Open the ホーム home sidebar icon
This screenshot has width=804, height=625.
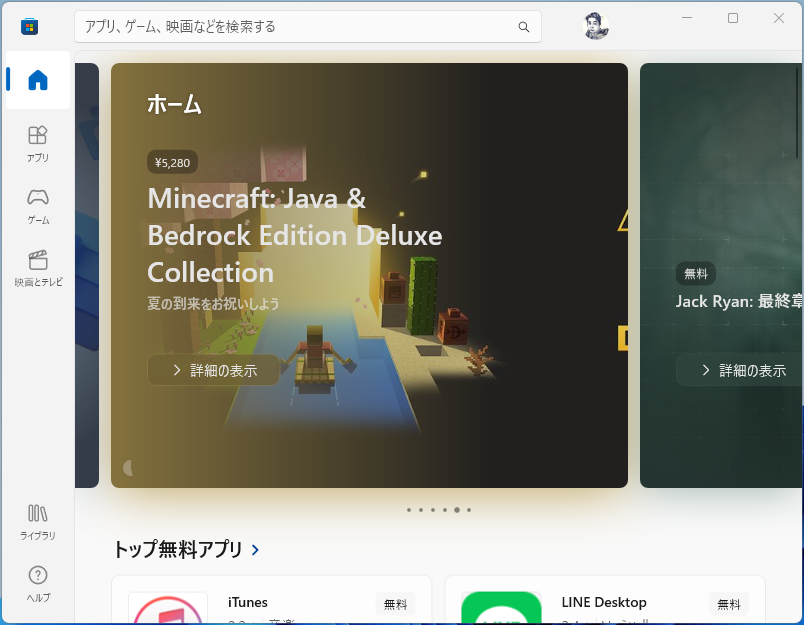point(38,80)
